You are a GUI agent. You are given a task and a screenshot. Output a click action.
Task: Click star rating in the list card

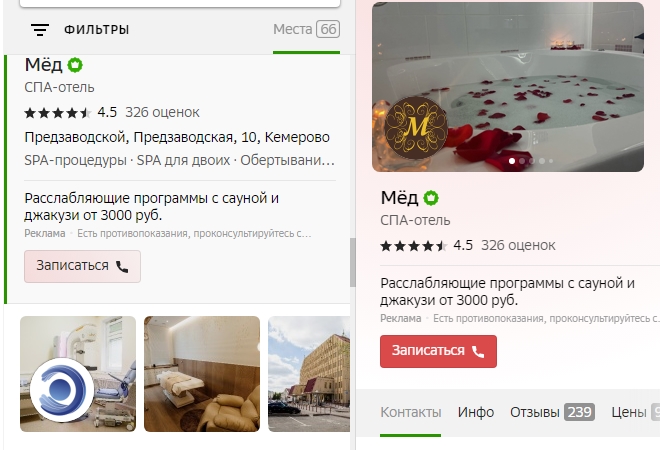(57, 113)
